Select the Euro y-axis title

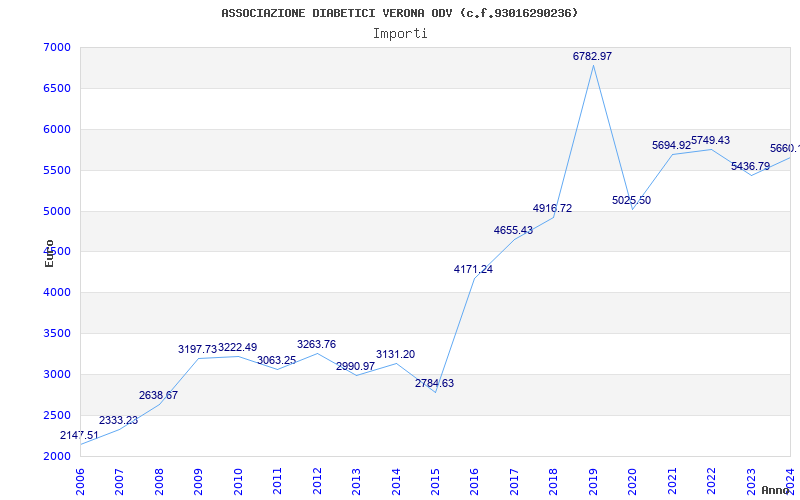click(49, 253)
